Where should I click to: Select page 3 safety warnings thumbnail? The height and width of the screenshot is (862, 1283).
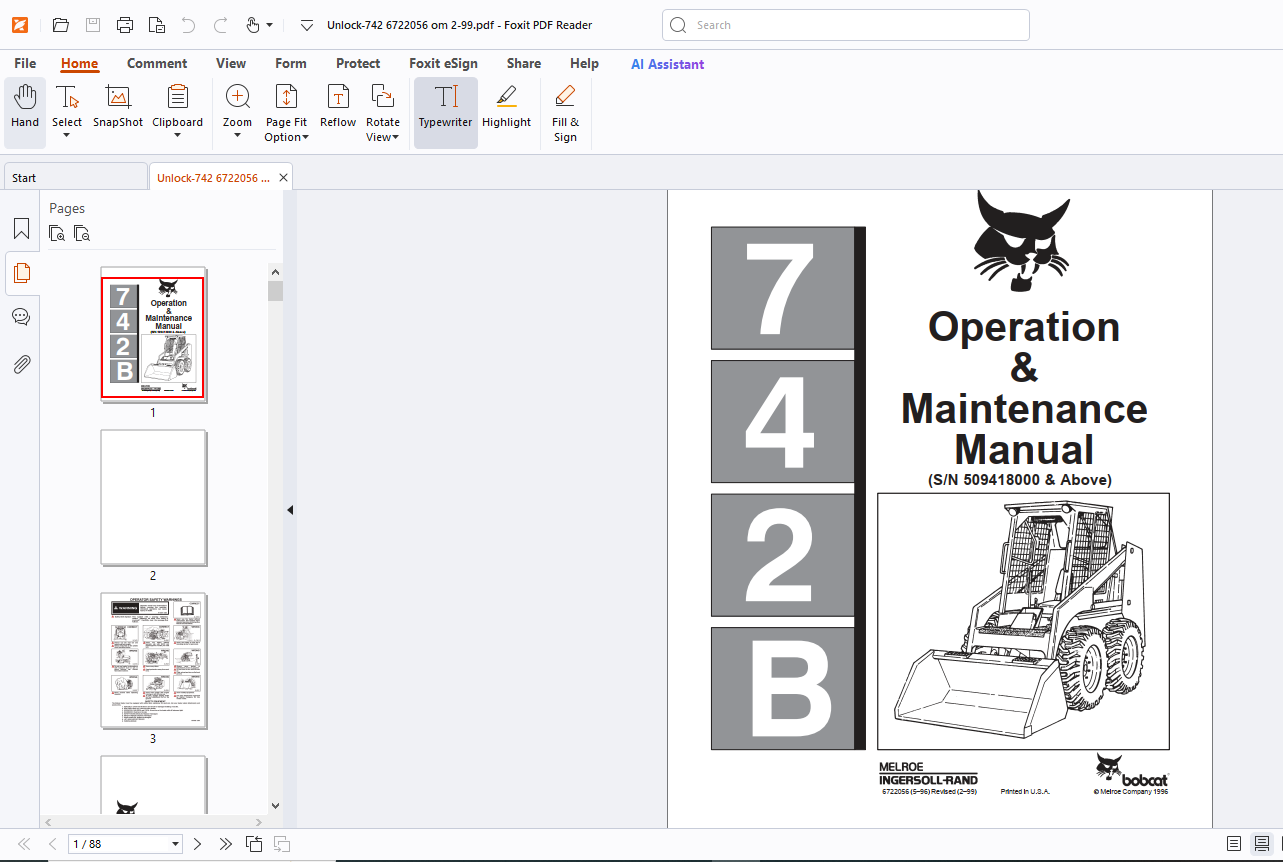[x=153, y=660]
